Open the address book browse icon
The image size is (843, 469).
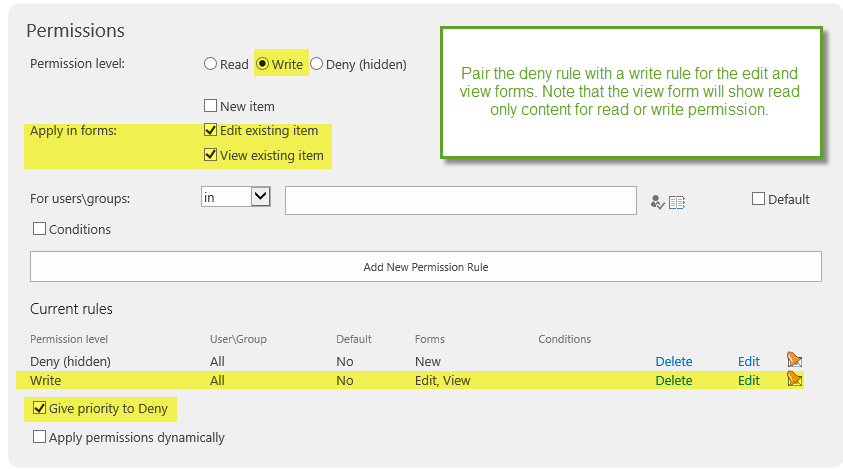coord(677,202)
